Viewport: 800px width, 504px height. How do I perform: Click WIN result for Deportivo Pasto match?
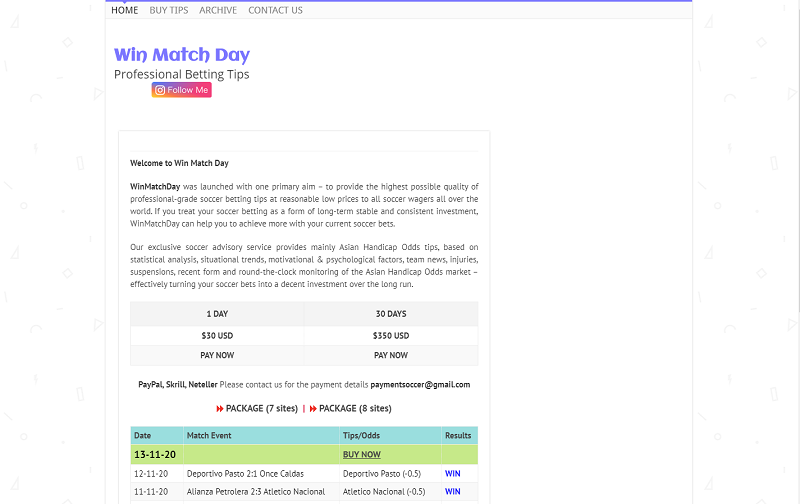(x=453, y=473)
